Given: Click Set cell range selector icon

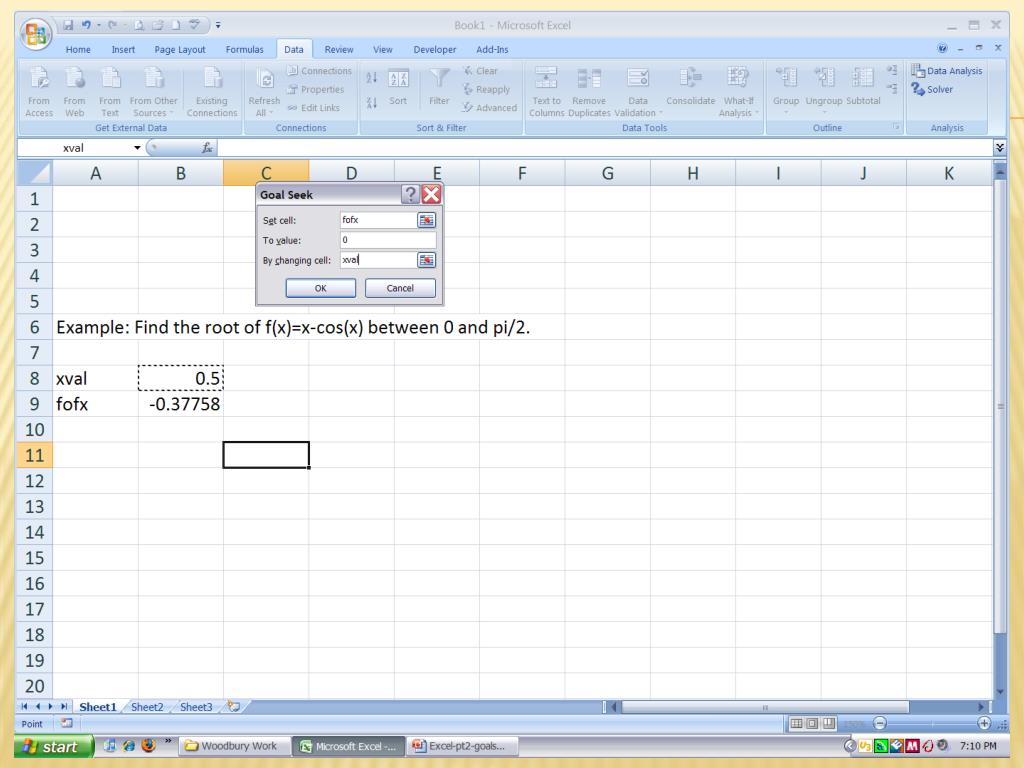Looking at the screenshot, I should 426,220.
